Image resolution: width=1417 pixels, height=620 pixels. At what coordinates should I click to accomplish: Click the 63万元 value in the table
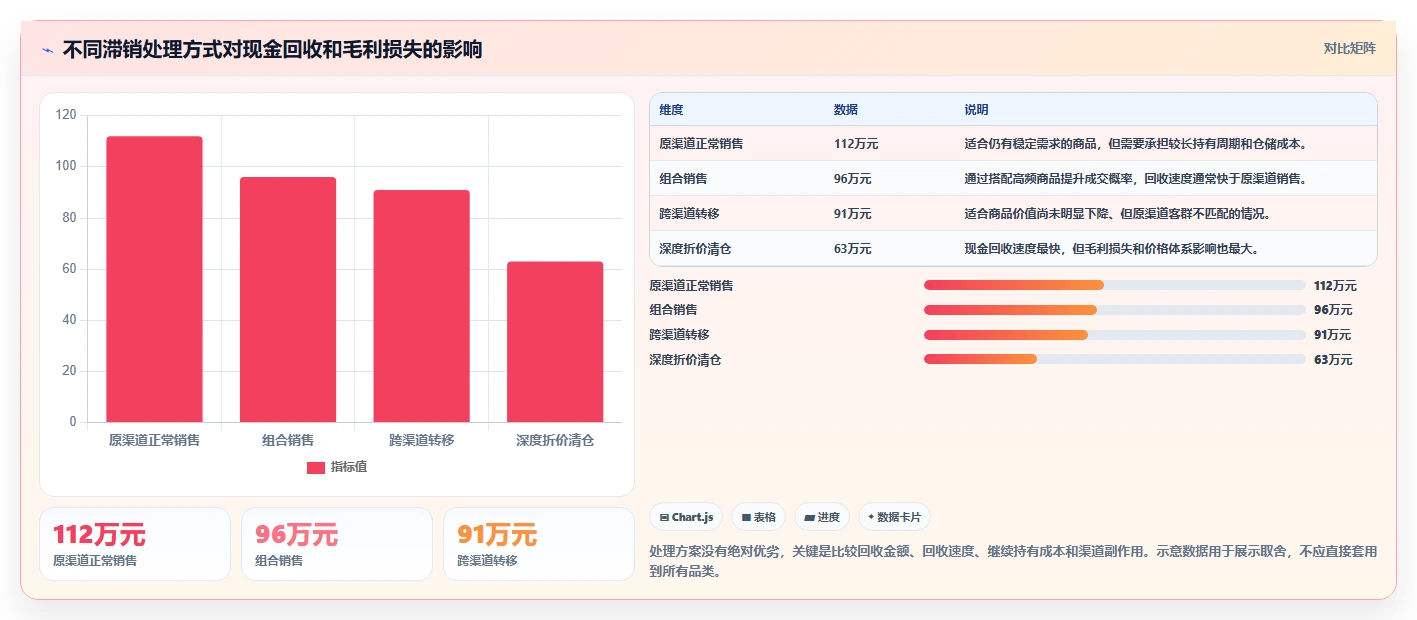click(x=852, y=249)
